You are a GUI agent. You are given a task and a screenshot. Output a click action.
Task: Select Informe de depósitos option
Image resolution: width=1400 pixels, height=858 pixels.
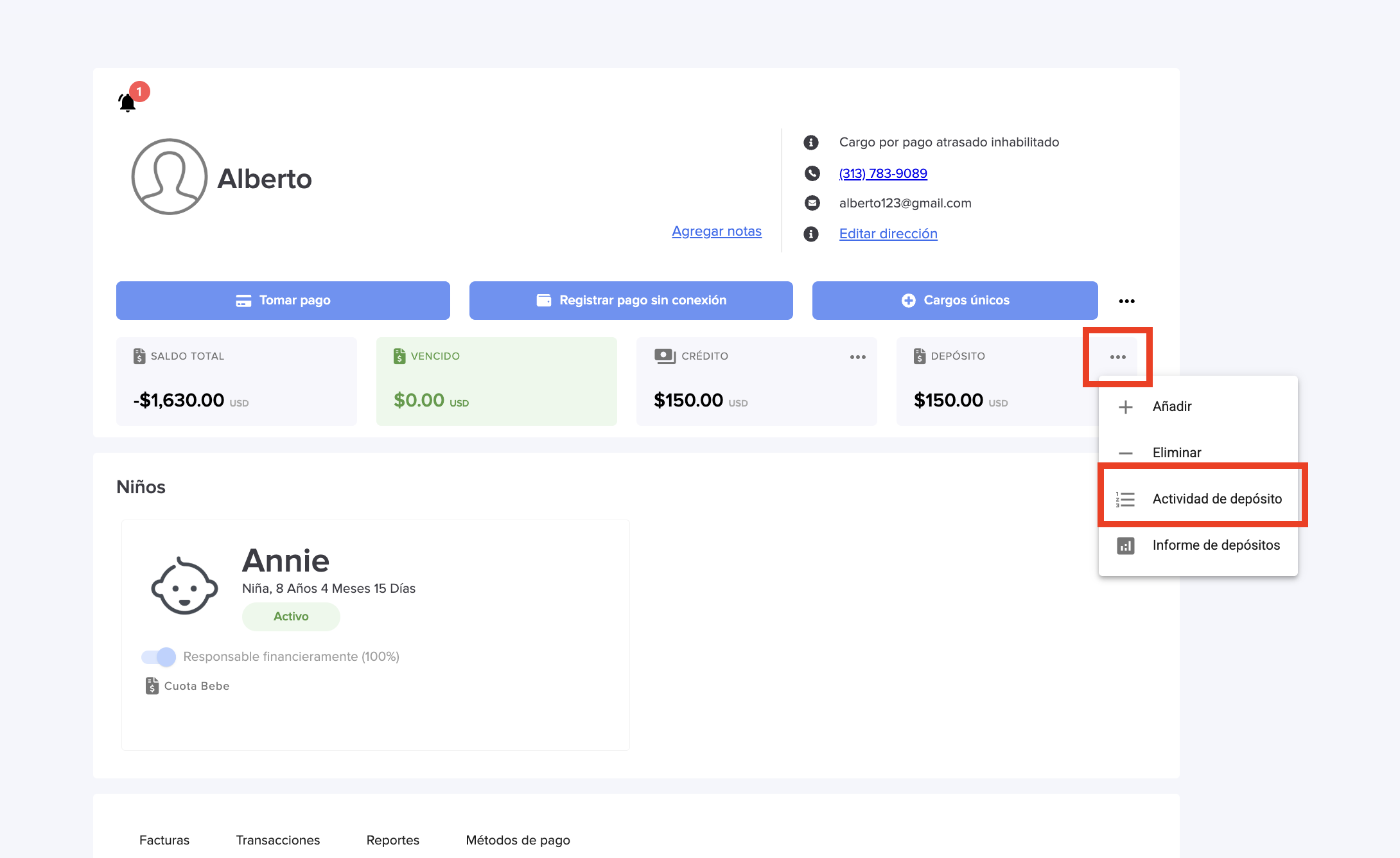coord(1215,545)
